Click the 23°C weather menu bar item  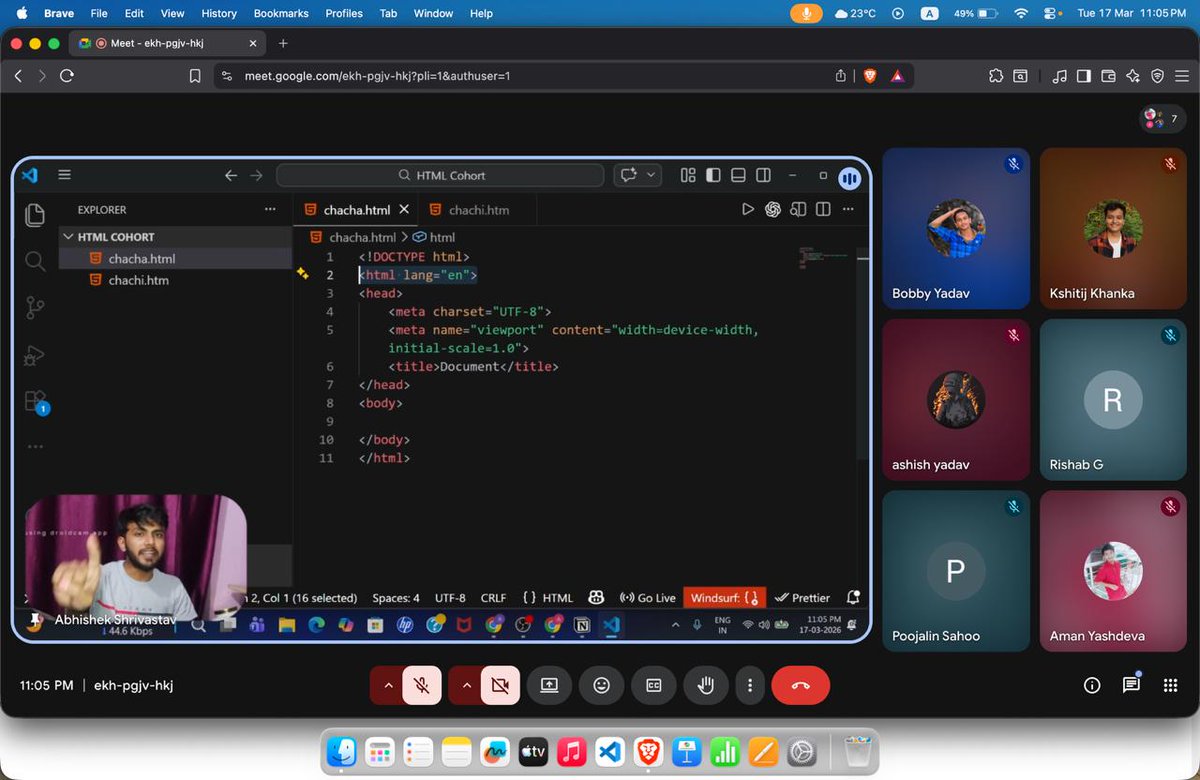[x=854, y=14]
